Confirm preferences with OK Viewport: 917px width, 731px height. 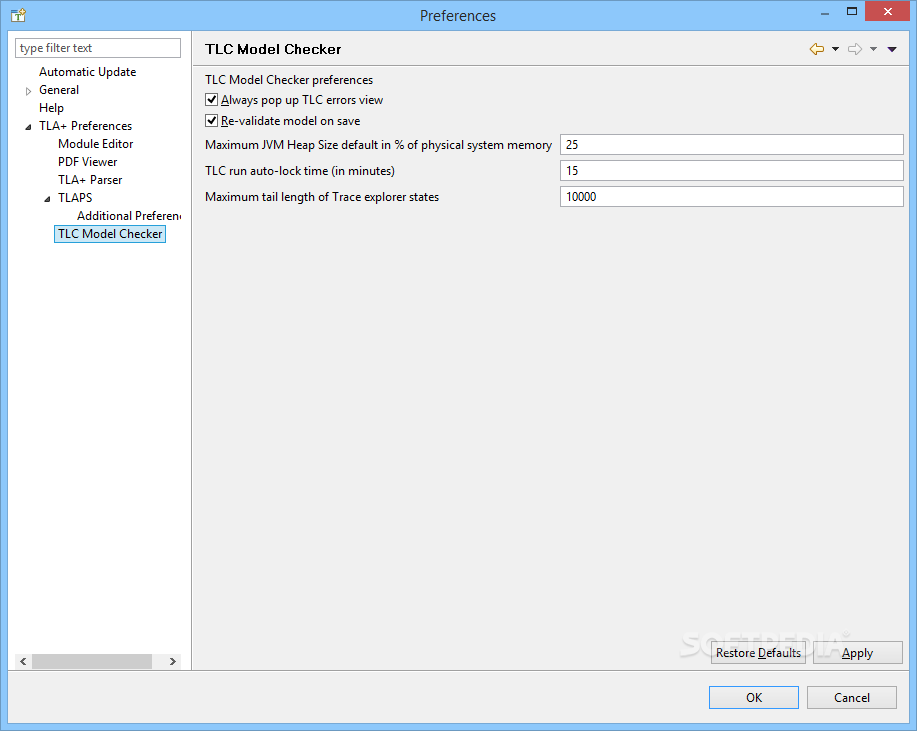(754, 698)
